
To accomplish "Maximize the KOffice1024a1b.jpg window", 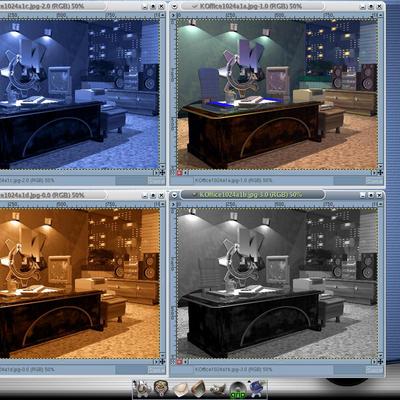I will tap(371, 195).
